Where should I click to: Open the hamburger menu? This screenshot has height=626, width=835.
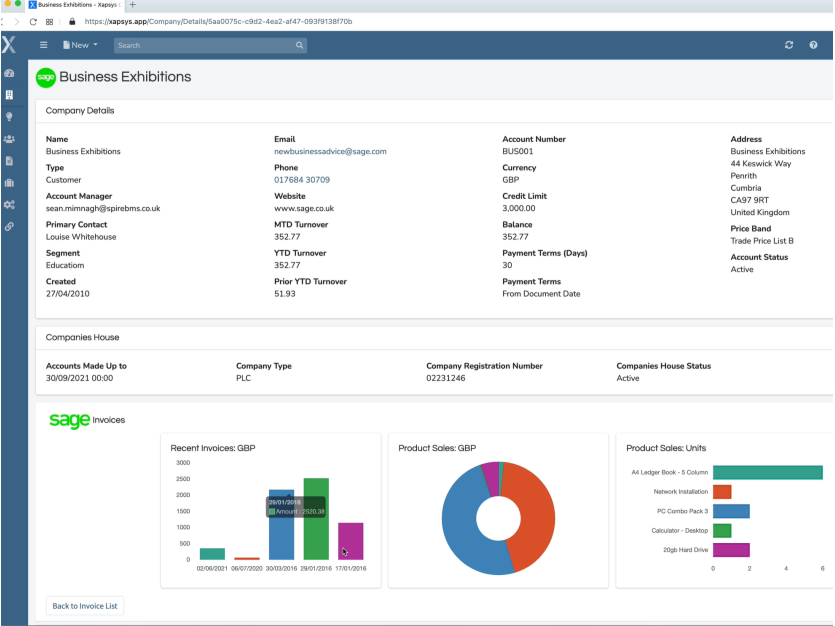(x=44, y=45)
